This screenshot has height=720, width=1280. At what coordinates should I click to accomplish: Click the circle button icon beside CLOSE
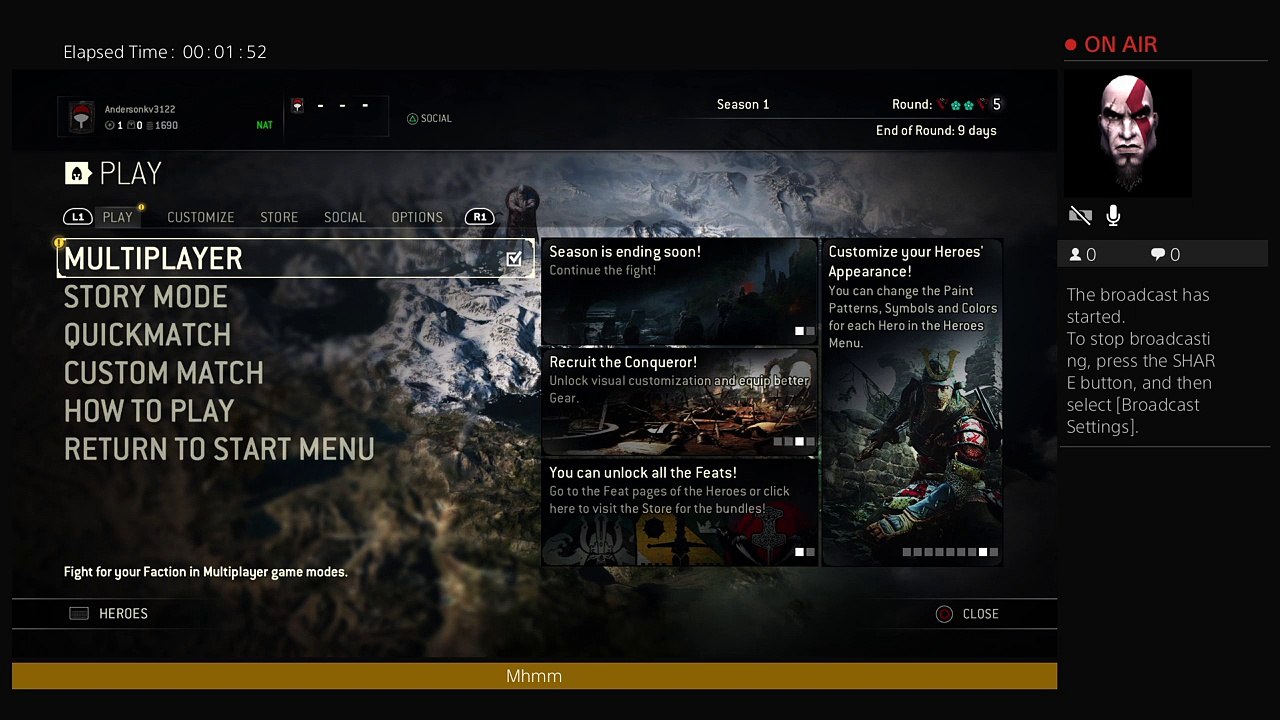pos(944,614)
